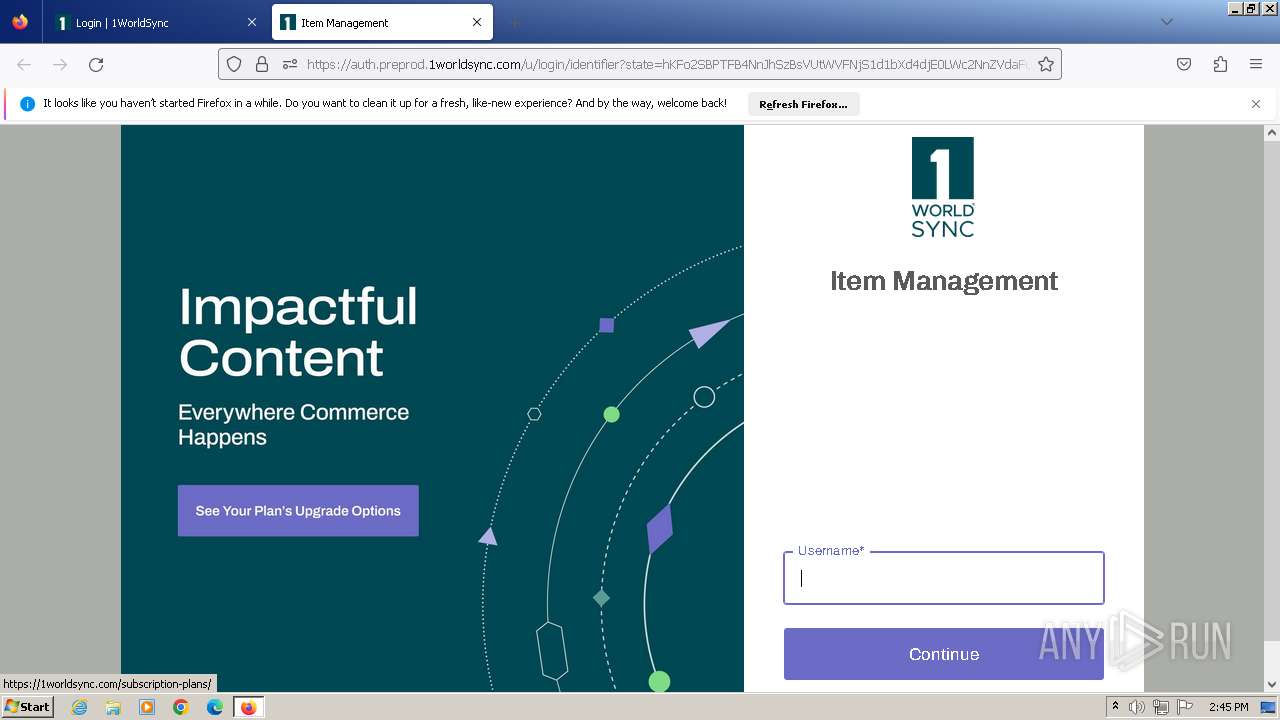Image resolution: width=1280 pixels, height=720 pixels.
Task: Launch Internet Explorer from taskbar
Action: [79, 707]
